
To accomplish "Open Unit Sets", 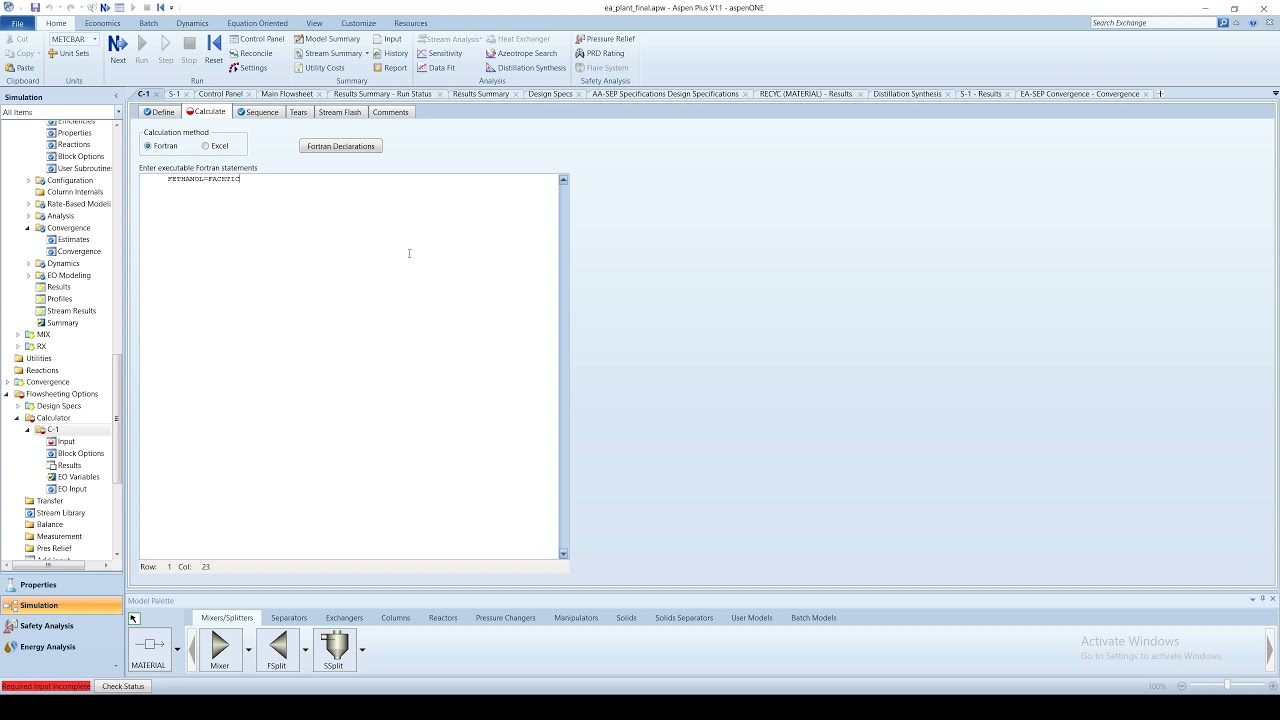I will pos(69,53).
